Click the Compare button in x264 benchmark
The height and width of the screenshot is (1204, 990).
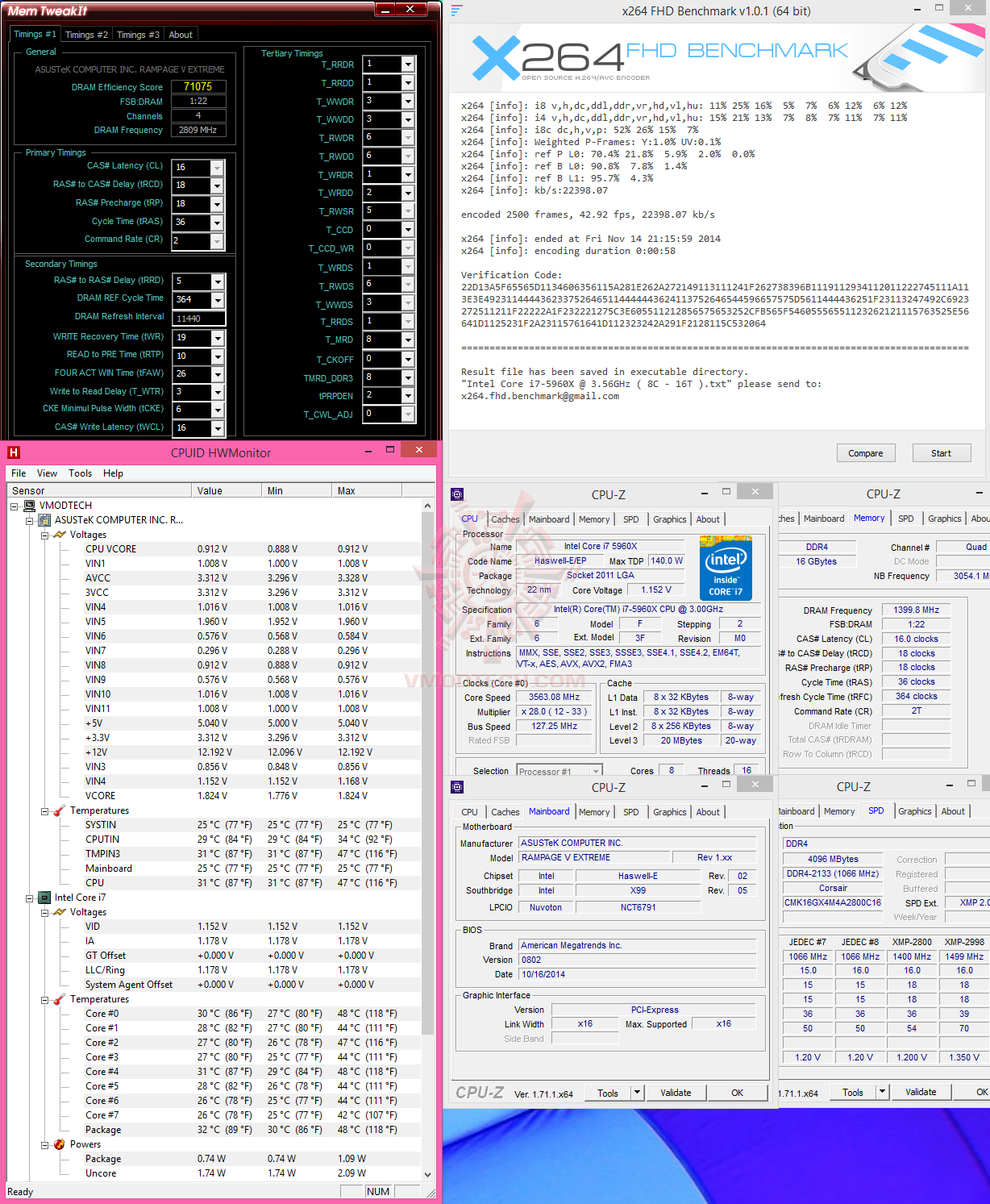click(x=866, y=453)
